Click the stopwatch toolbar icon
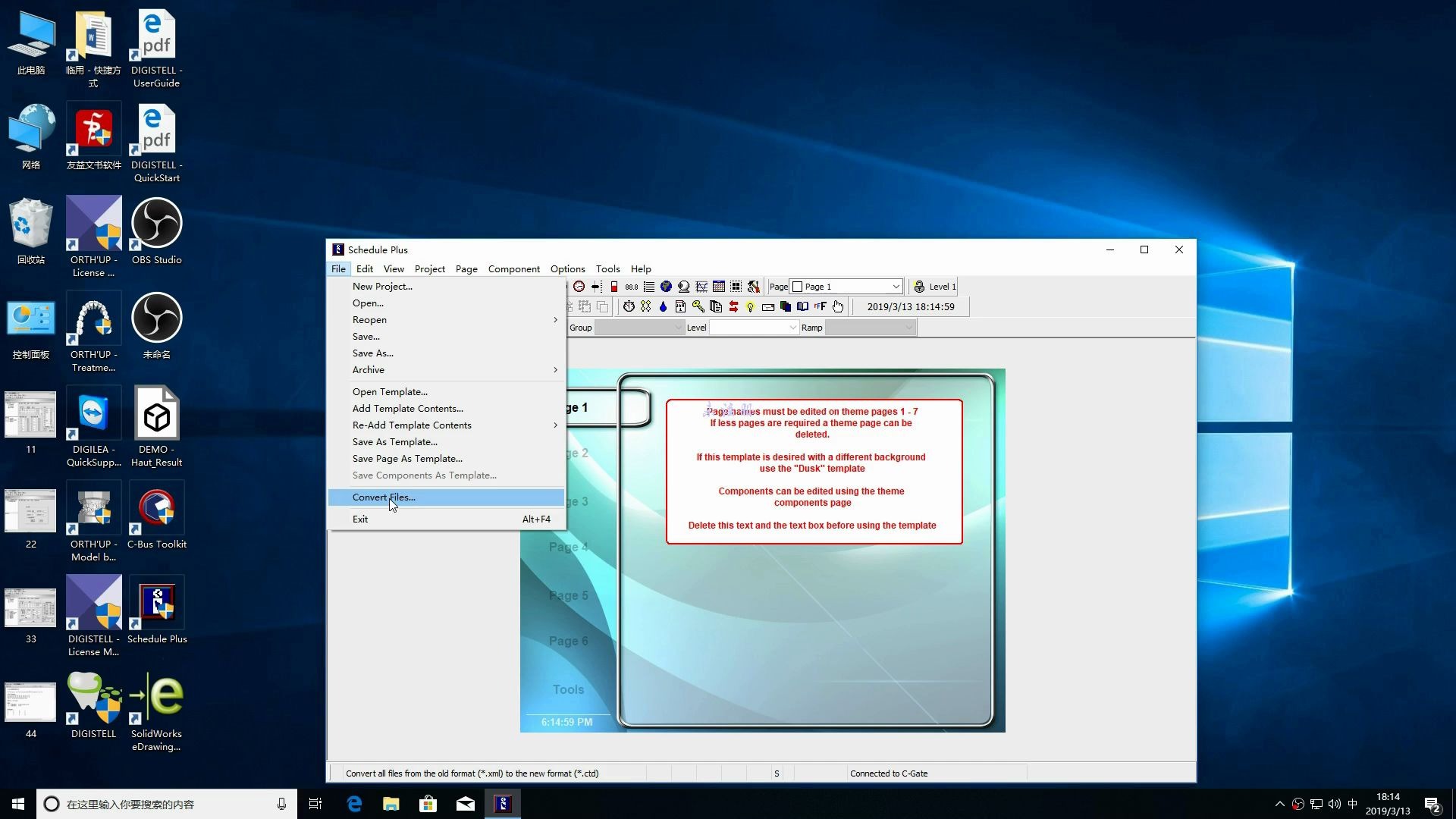The height and width of the screenshot is (819, 1456). click(x=629, y=306)
